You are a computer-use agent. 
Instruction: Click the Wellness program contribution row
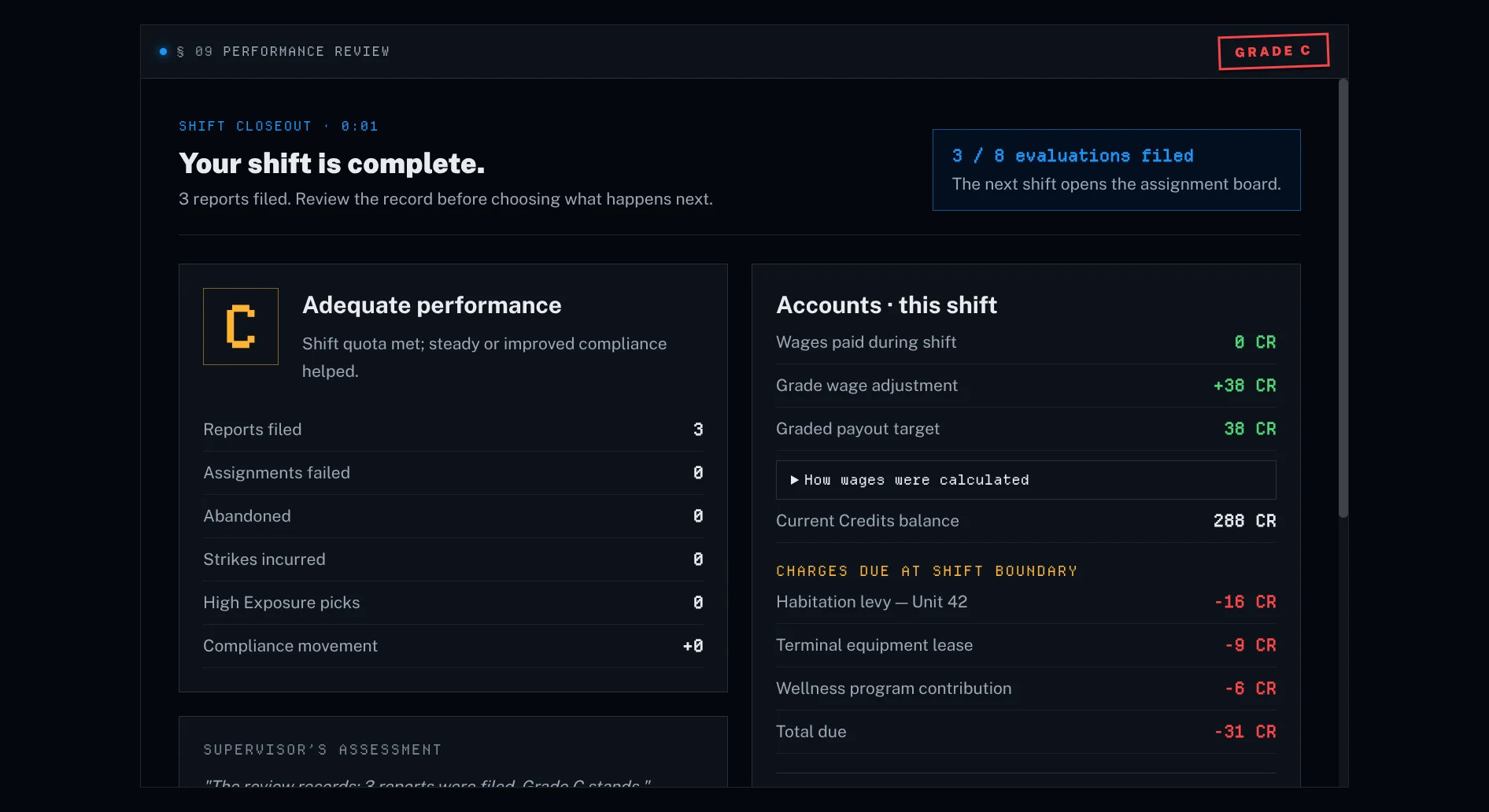click(x=1025, y=688)
